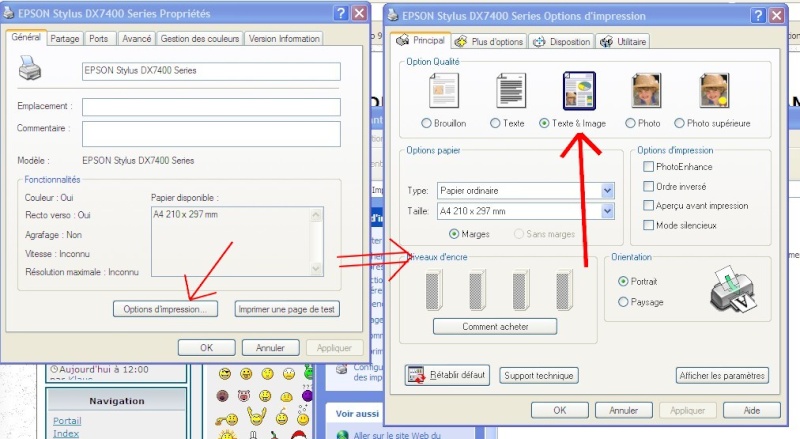Select A4 210 x 297 mm in Papier disponible
Image resolution: width=800 pixels, height=439 pixels.
pos(186,214)
